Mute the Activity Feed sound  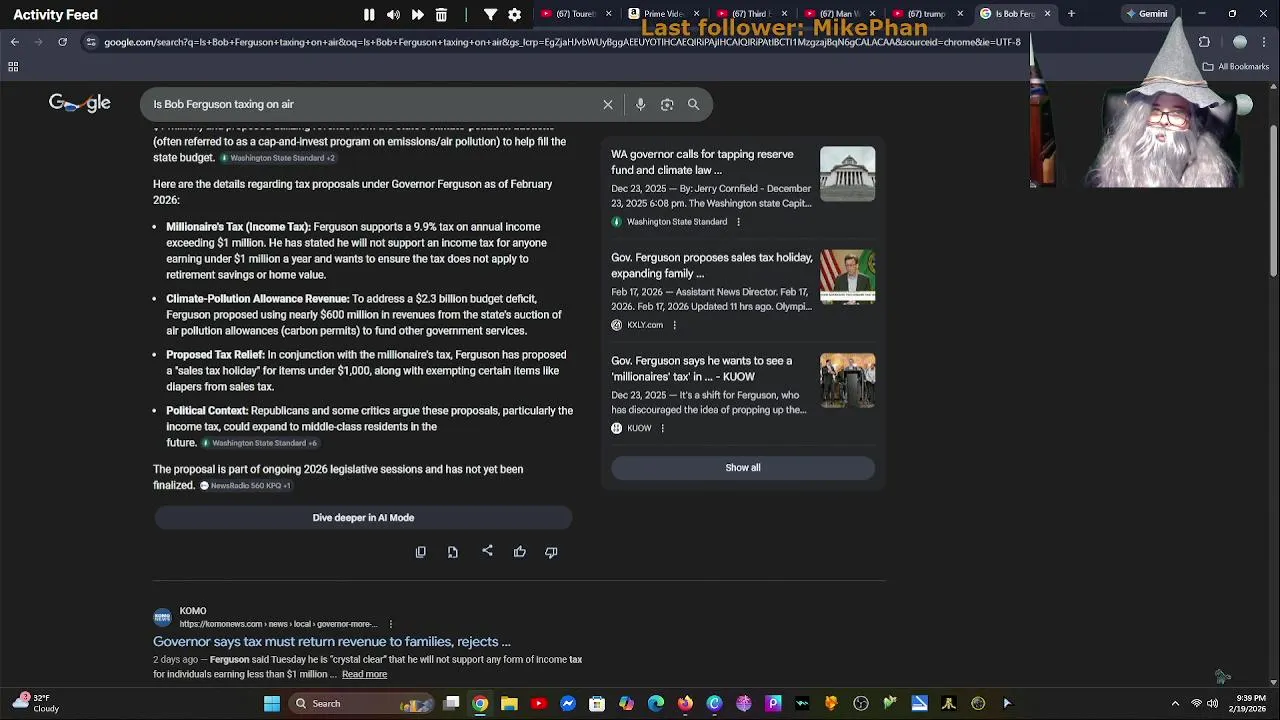coord(393,15)
